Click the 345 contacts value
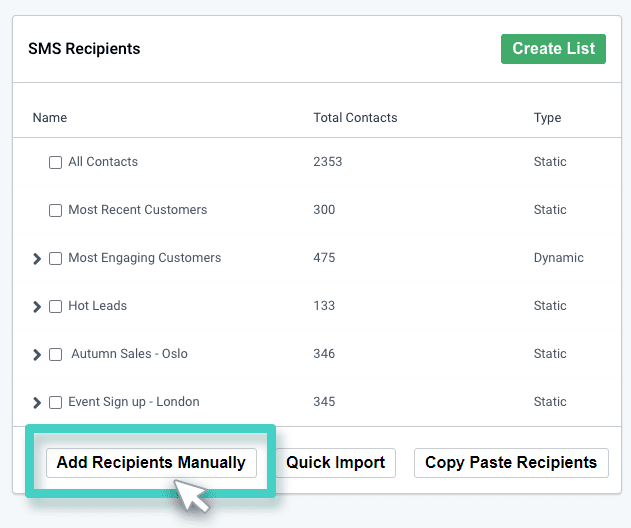631x528 pixels. coord(324,402)
